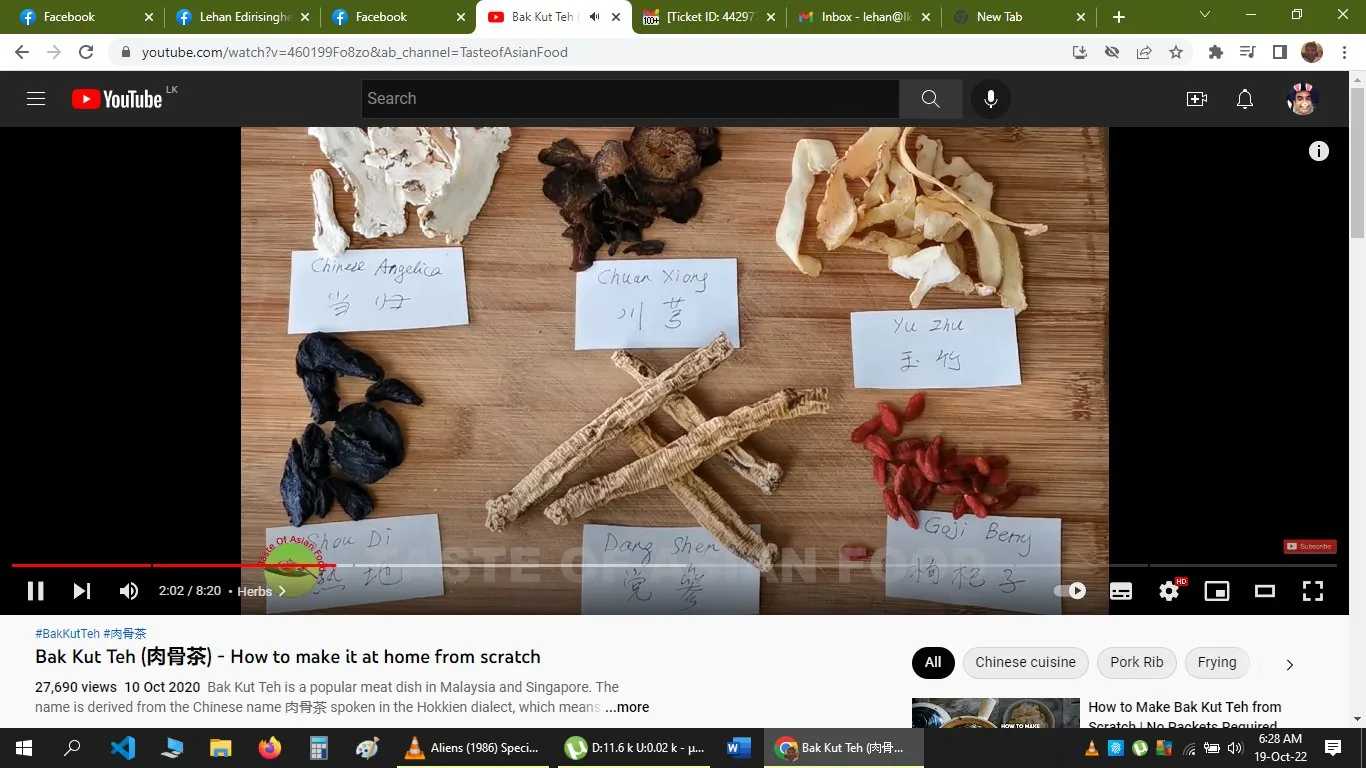Disable the autoplay toggle
1366x768 pixels.
click(x=1070, y=590)
